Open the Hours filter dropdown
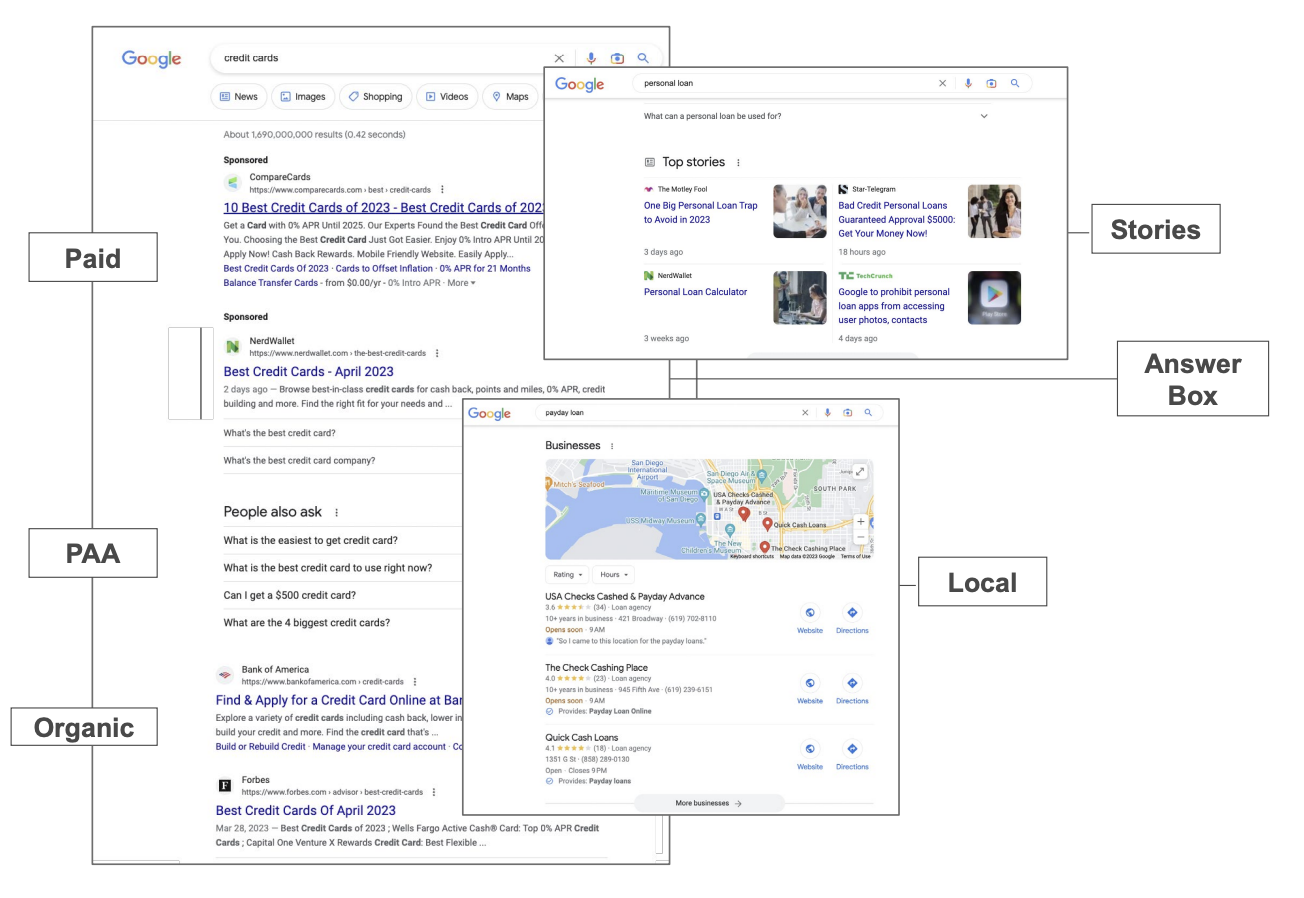This screenshot has height=898, width=1304. 612,575
